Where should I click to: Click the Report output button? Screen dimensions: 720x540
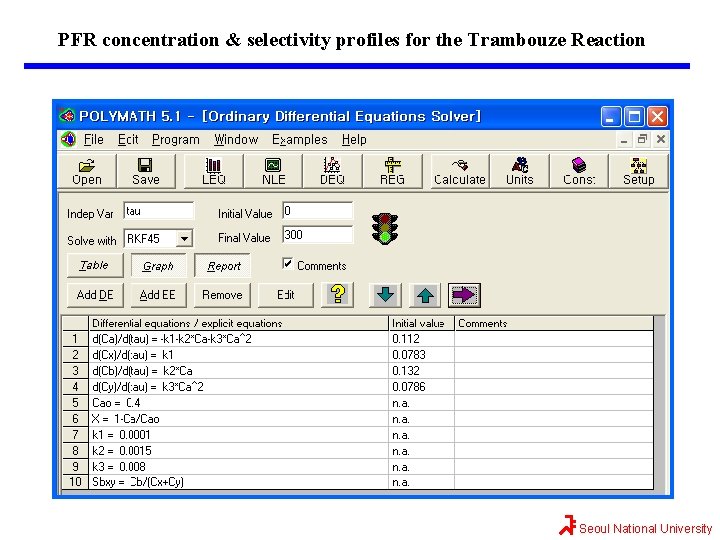click(x=223, y=265)
